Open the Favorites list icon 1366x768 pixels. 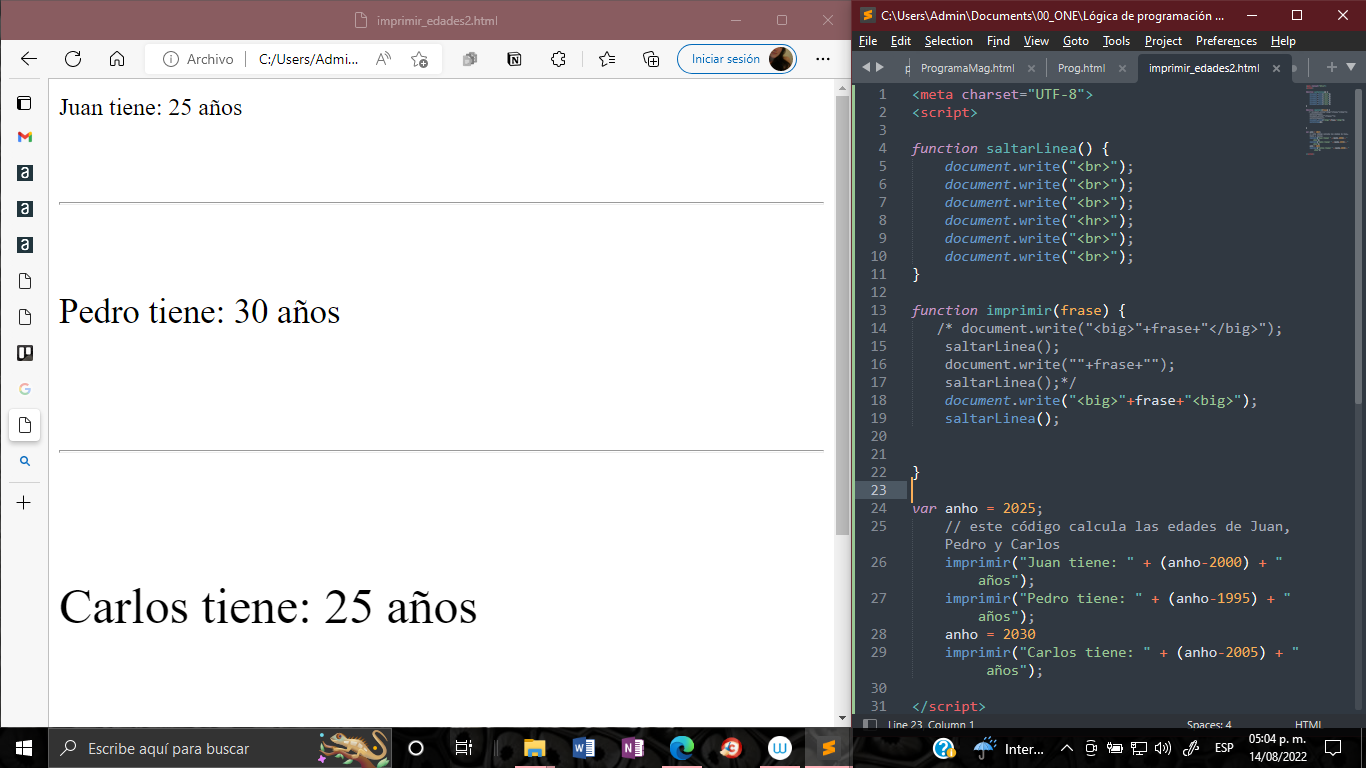pyautogui.click(x=607, y=59)
